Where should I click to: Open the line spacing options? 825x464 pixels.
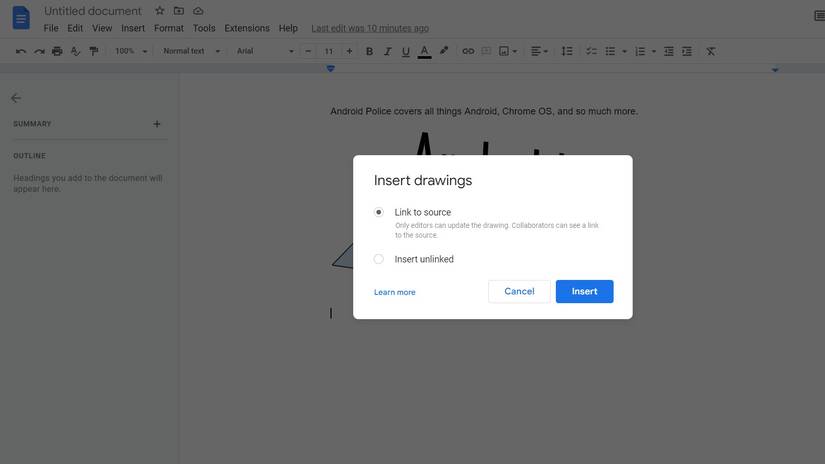(567, 51)
